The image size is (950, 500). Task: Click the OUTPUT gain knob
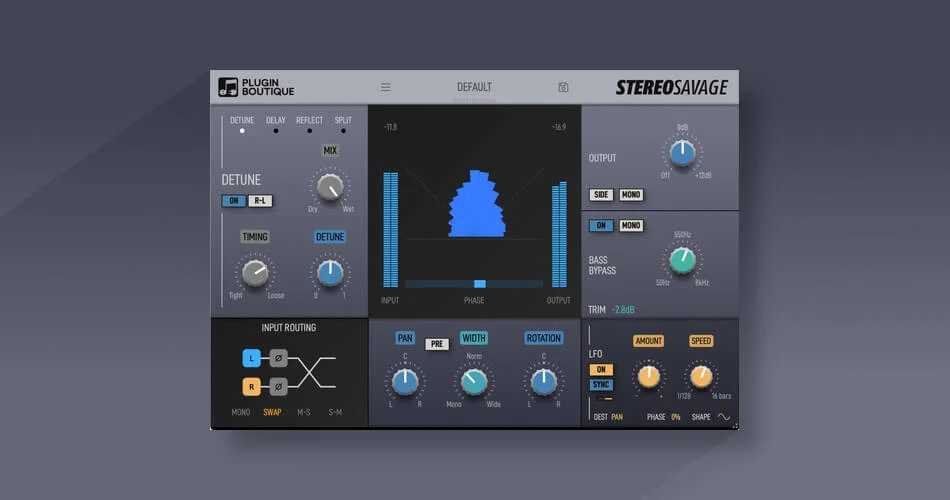point(682,153)
